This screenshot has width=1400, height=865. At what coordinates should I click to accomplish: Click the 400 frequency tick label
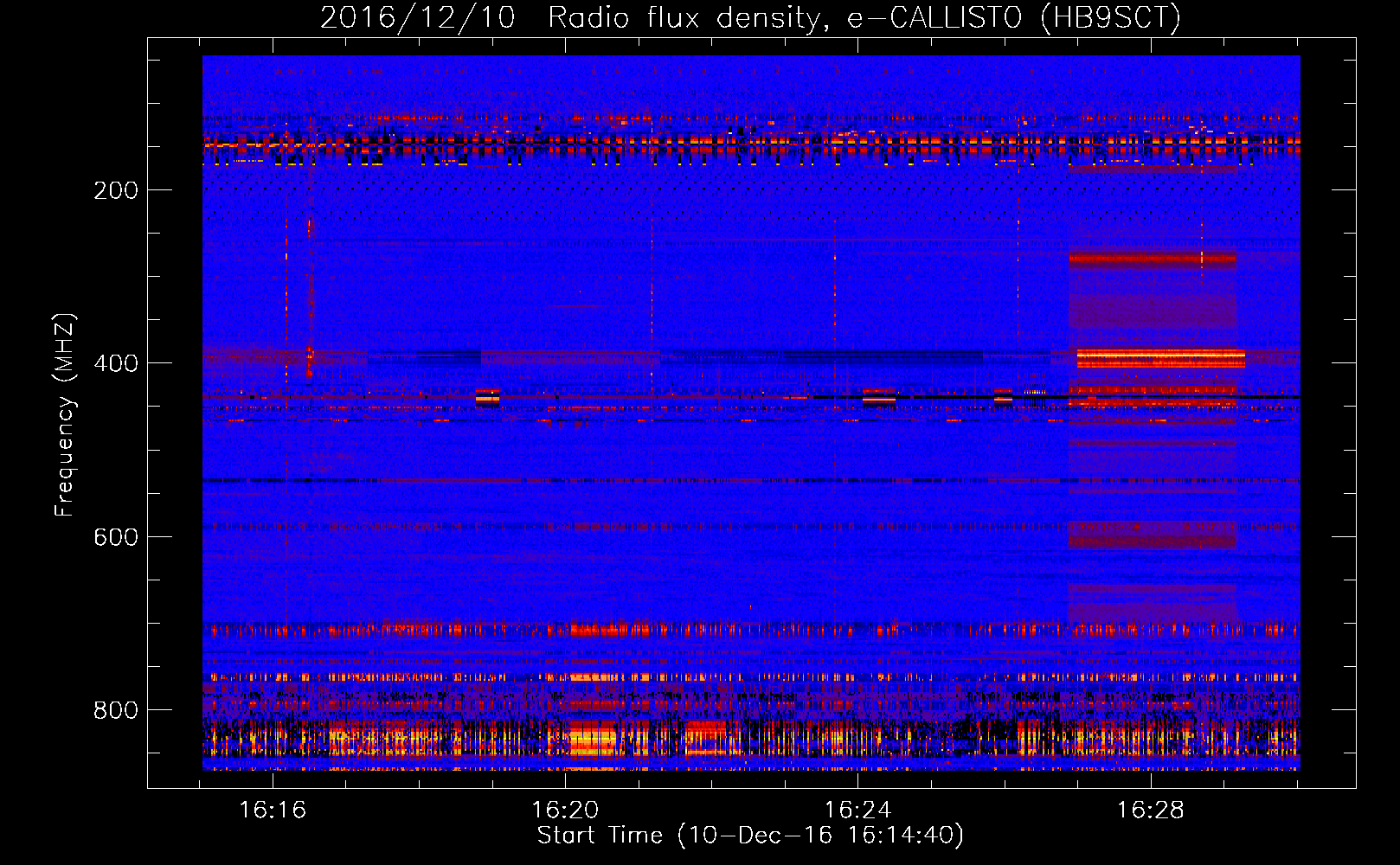(x=115, y=363)
